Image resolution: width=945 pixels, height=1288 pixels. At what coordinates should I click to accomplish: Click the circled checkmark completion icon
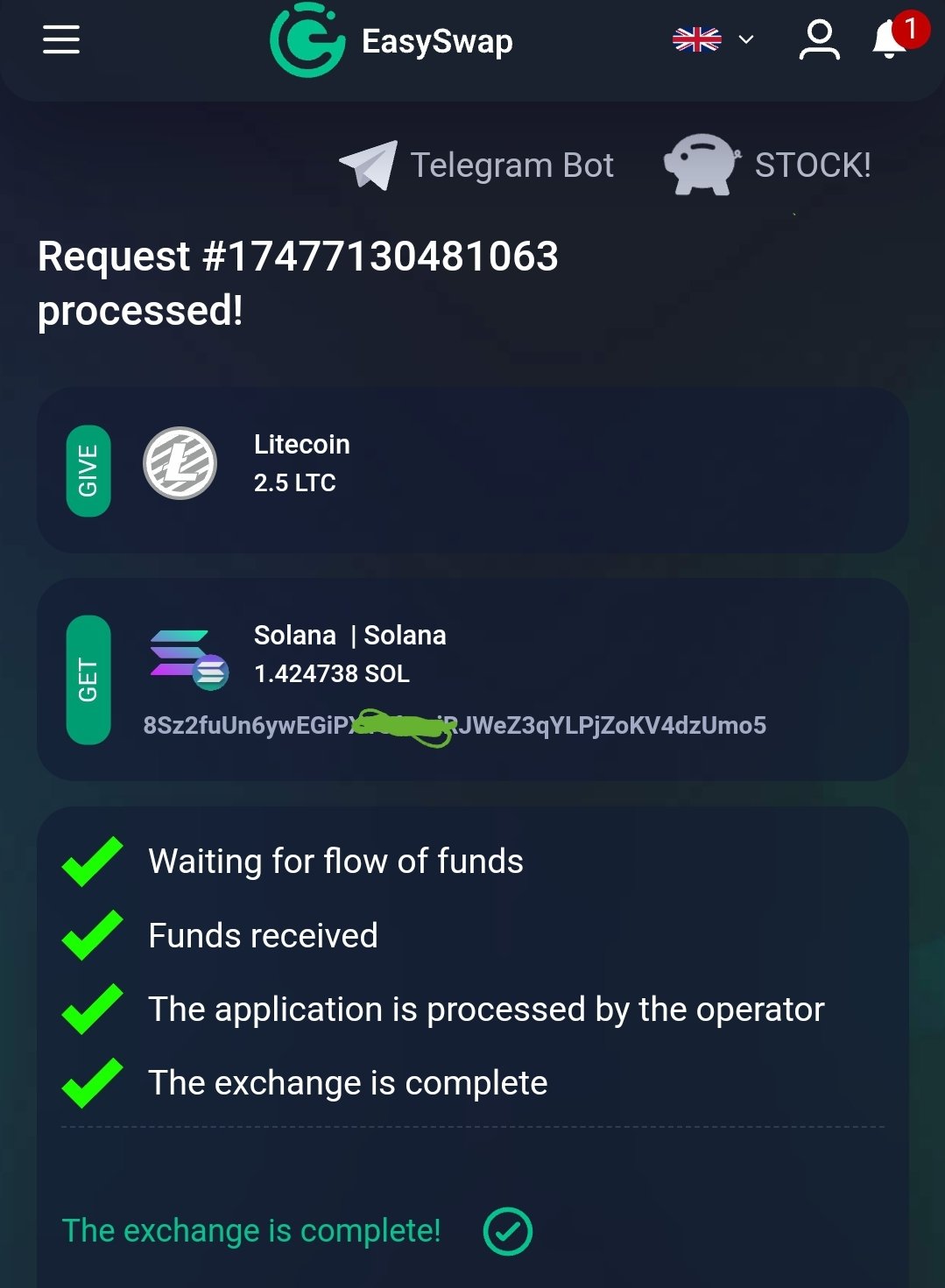508,1231
